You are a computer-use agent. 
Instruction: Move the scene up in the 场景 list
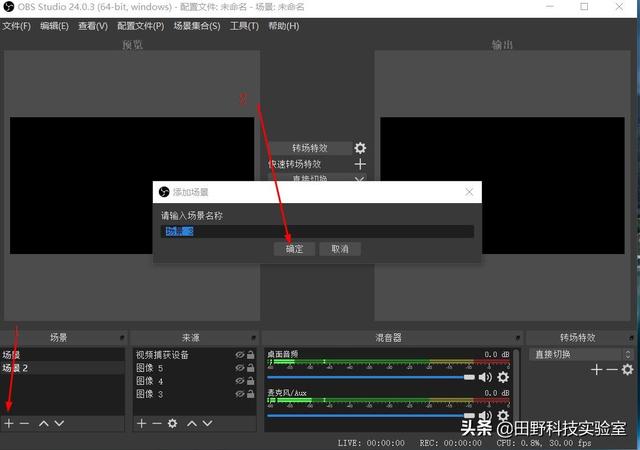click(x=44, y=423)
